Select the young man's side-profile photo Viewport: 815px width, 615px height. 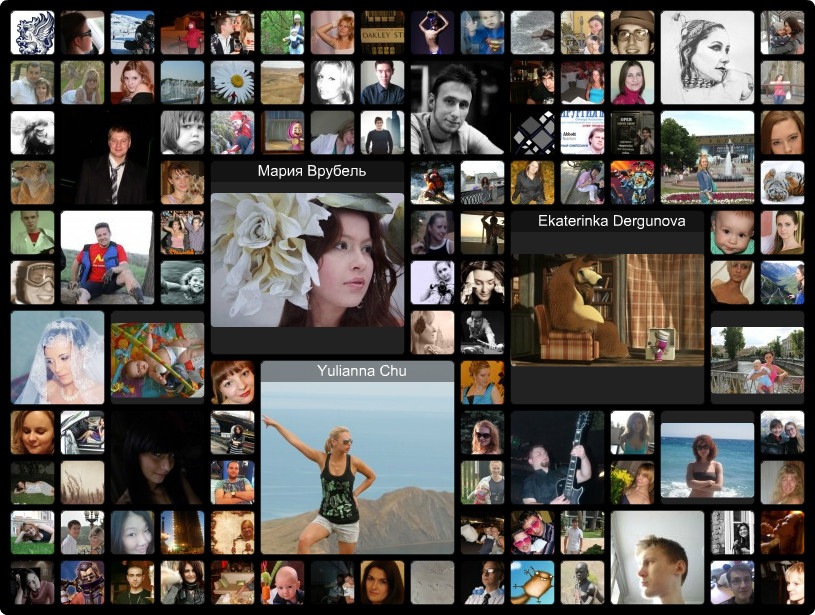(x=658, y=557)
